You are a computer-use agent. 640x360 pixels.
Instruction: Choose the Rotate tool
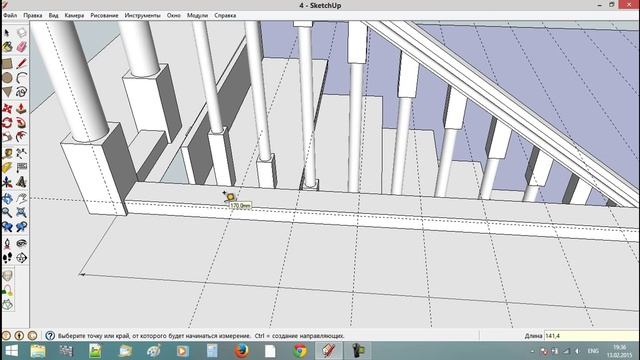[x=7, y=122]
